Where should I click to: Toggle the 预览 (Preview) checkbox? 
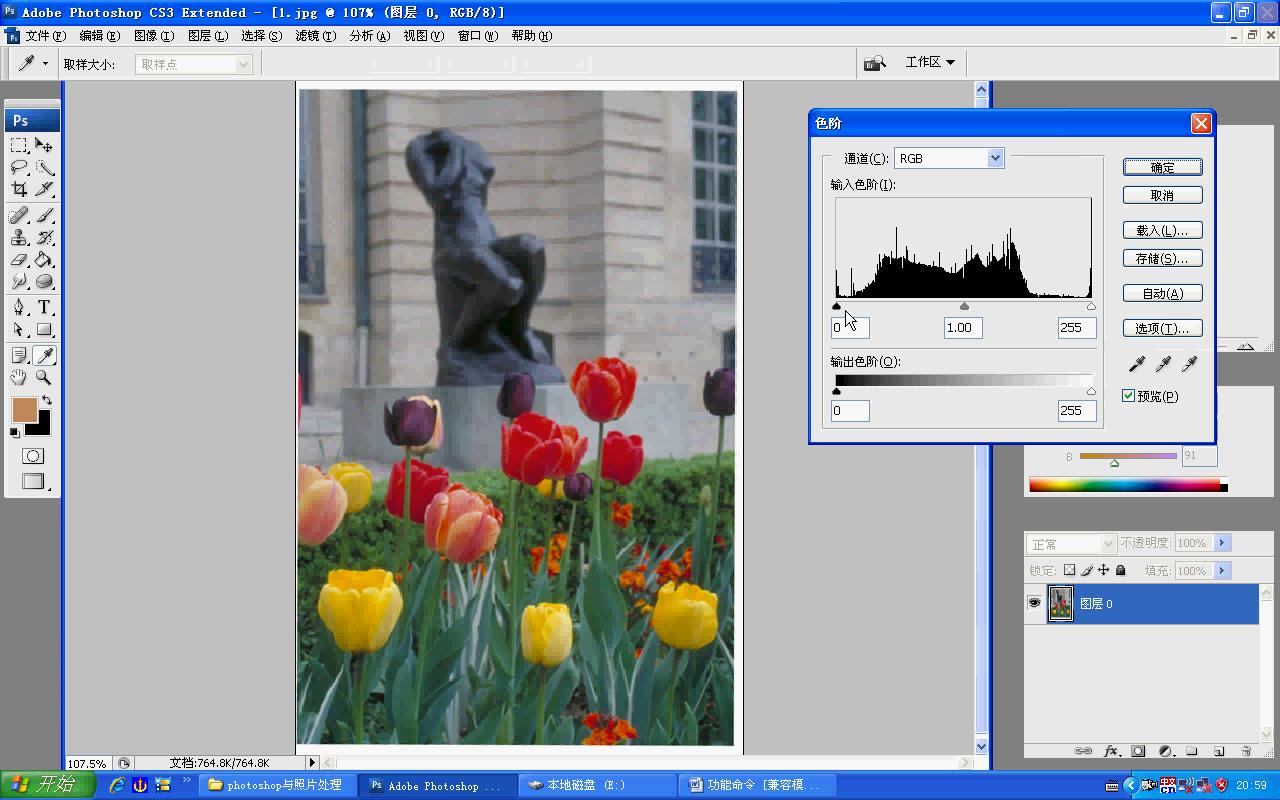[x=1128, y=396]
